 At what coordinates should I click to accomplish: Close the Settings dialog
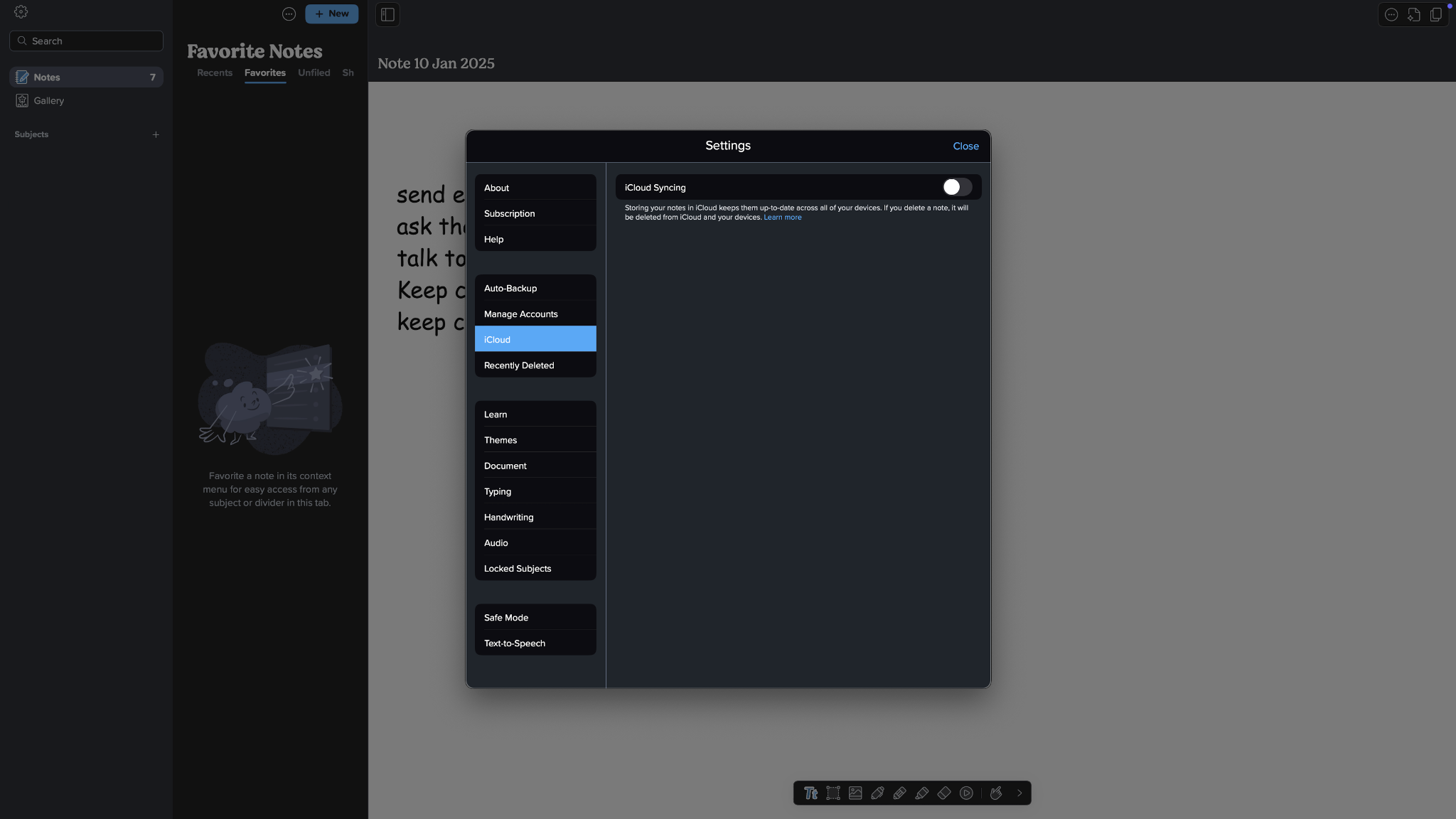coord(965,146)
